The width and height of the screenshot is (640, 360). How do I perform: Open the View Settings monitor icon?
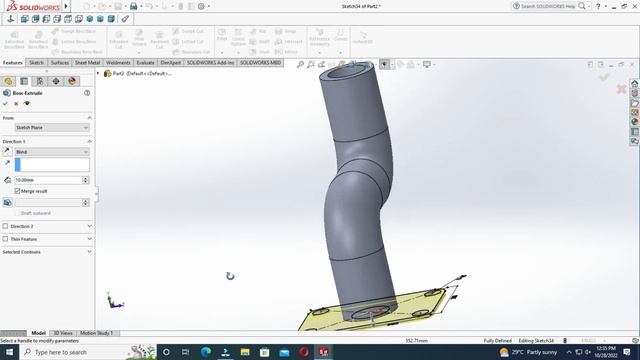click(x=428, y=64)
